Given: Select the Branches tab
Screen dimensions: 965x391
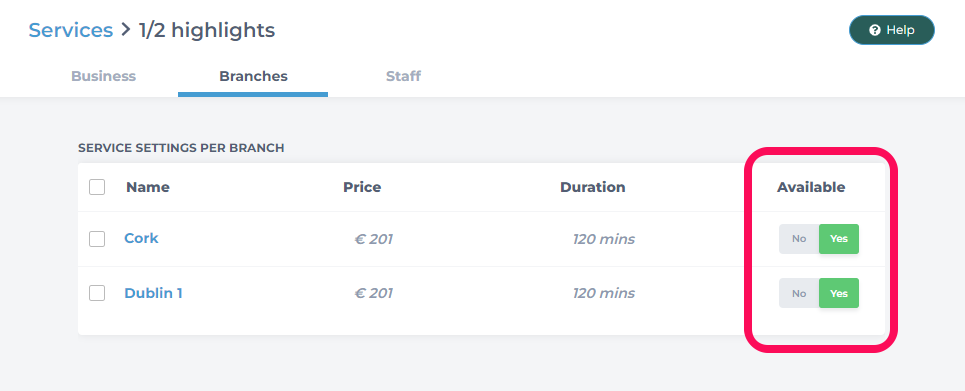Looking at the screenshot, I should click(x=253, y=76).
